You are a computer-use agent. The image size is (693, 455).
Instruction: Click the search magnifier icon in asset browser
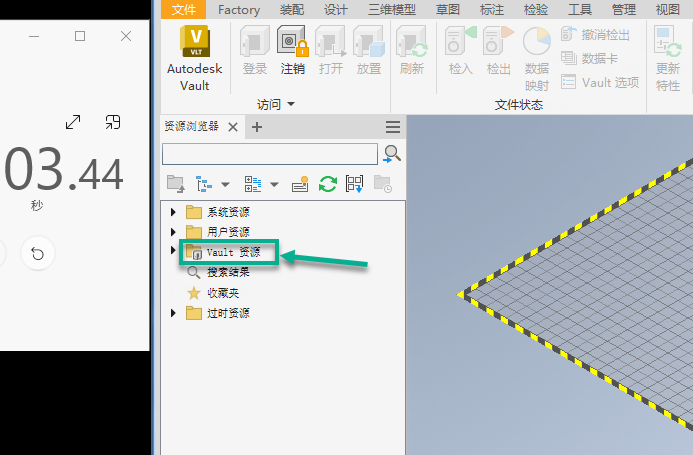pyautogui.click(x=392, y=154)
